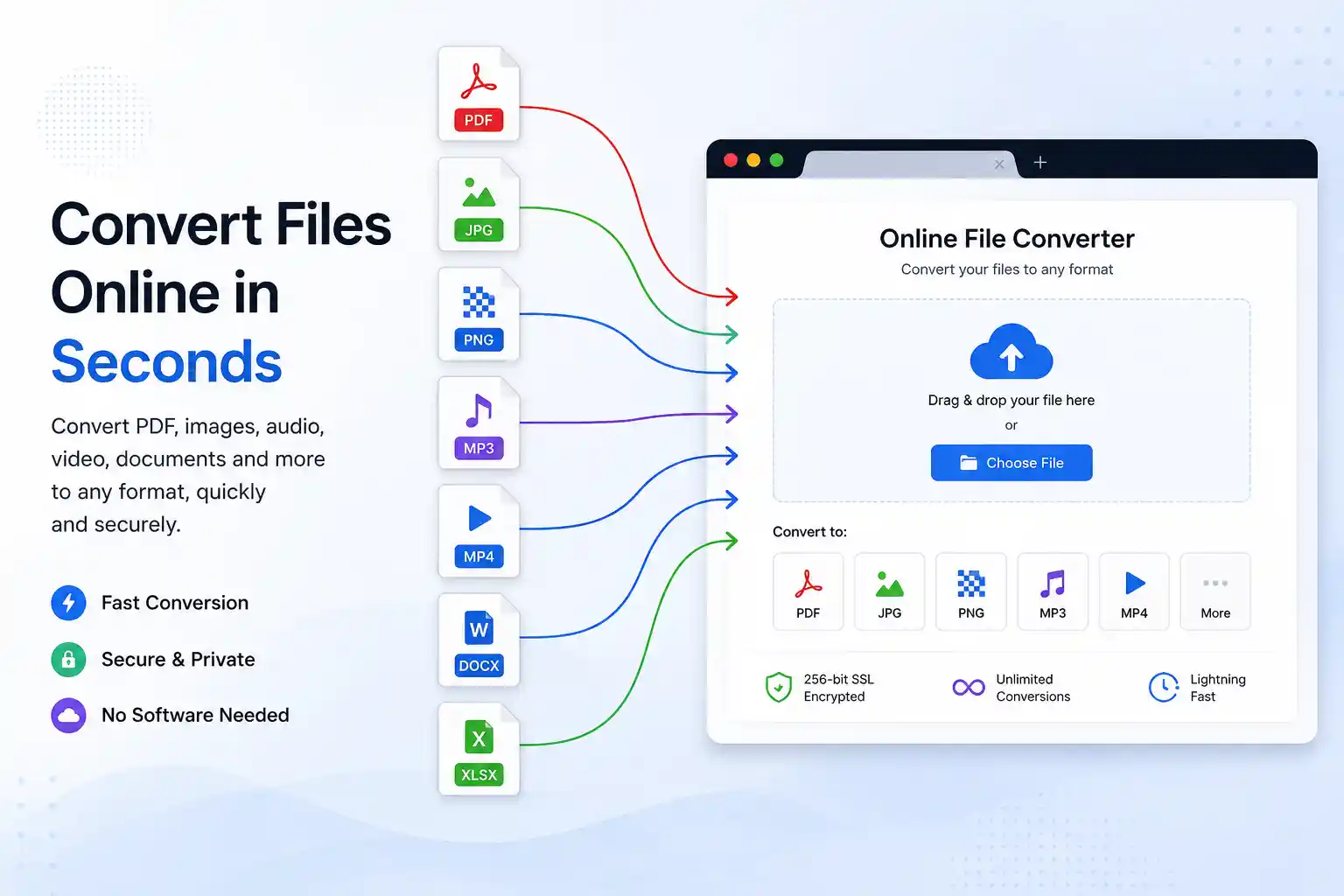Click the cloud upload icon in drop zone

click(1011, 352)
